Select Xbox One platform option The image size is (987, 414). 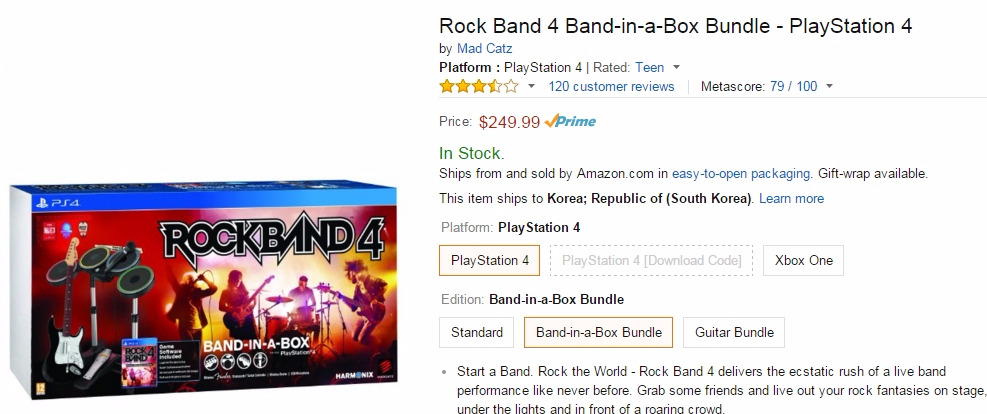pos(804,261)
